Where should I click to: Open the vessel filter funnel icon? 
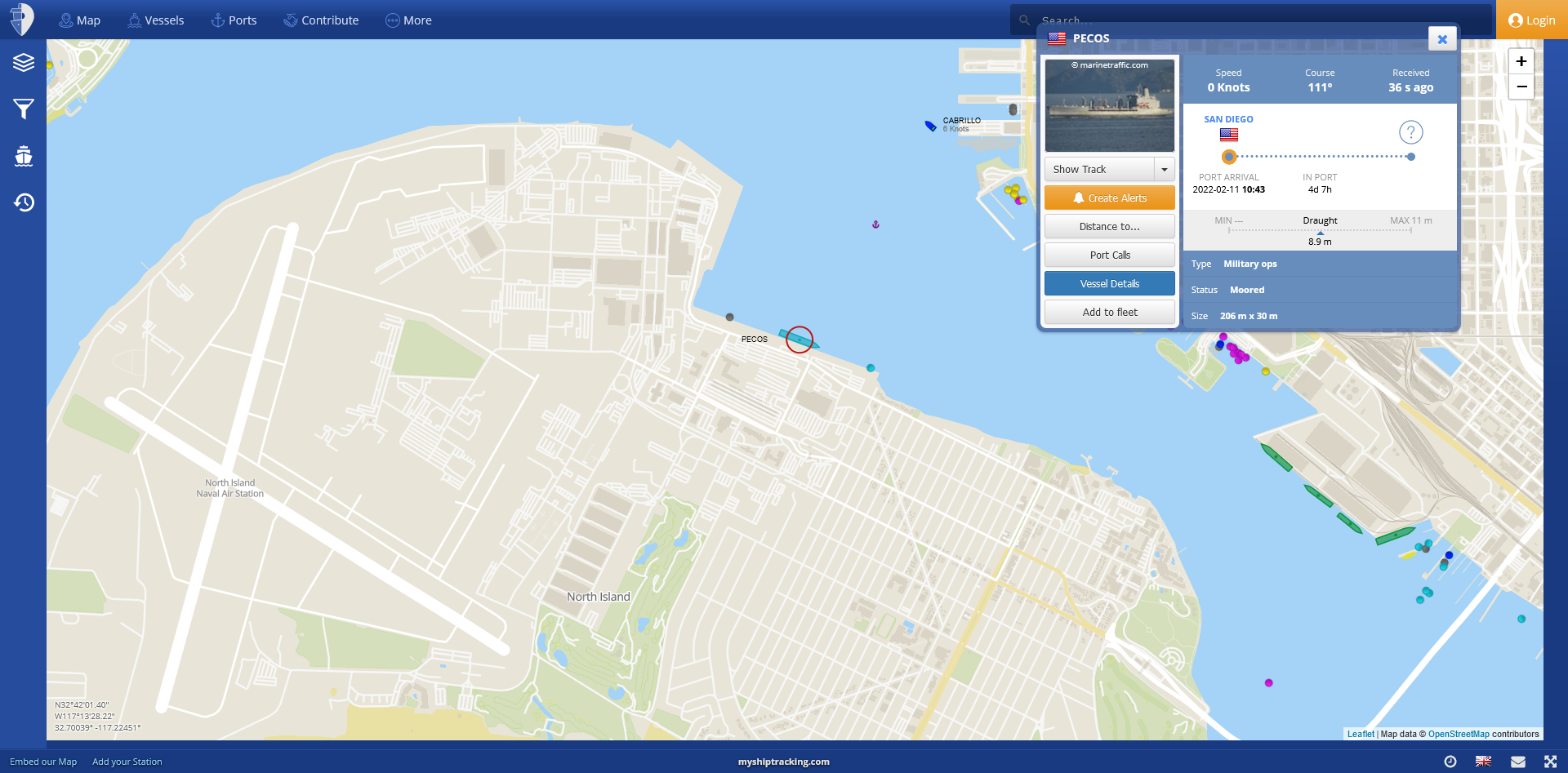tap(24, 109)
